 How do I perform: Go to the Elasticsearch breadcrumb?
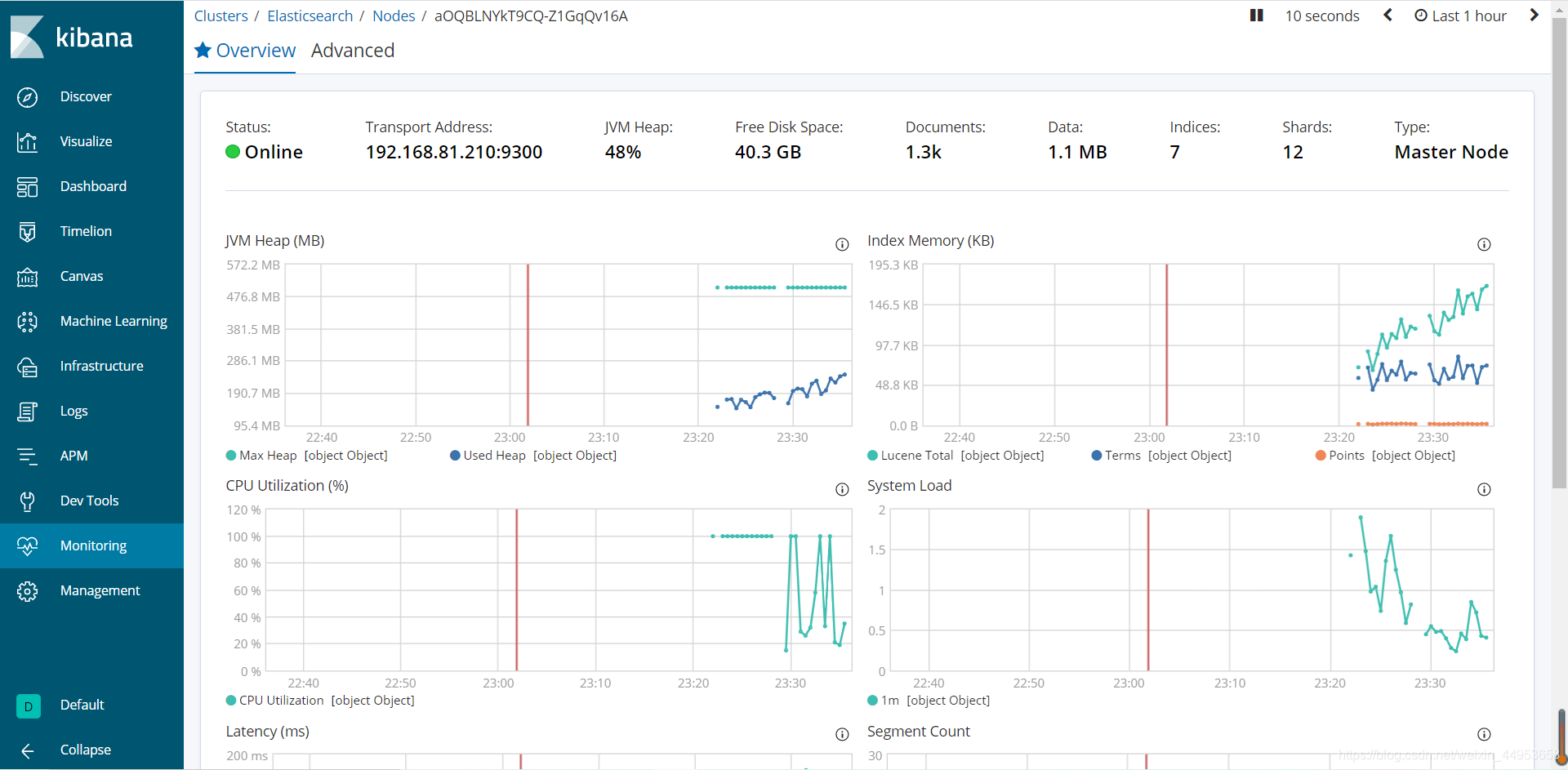[310, 16]
